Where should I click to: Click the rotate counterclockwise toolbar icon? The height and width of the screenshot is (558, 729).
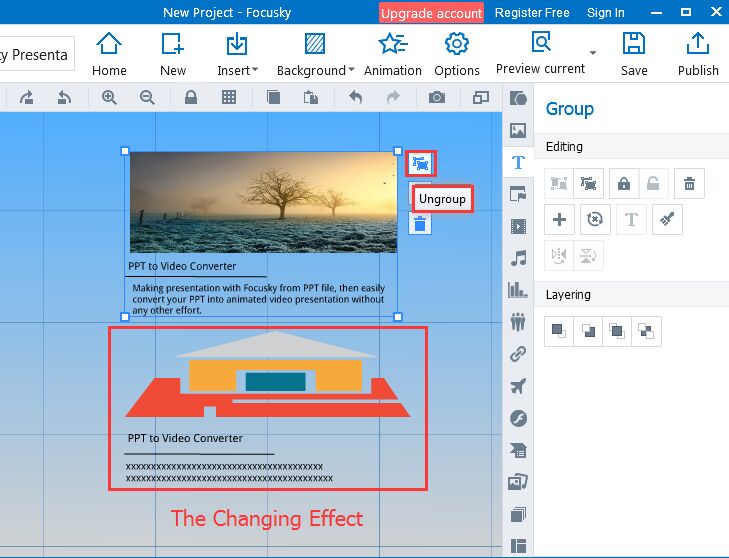(64, 97)
